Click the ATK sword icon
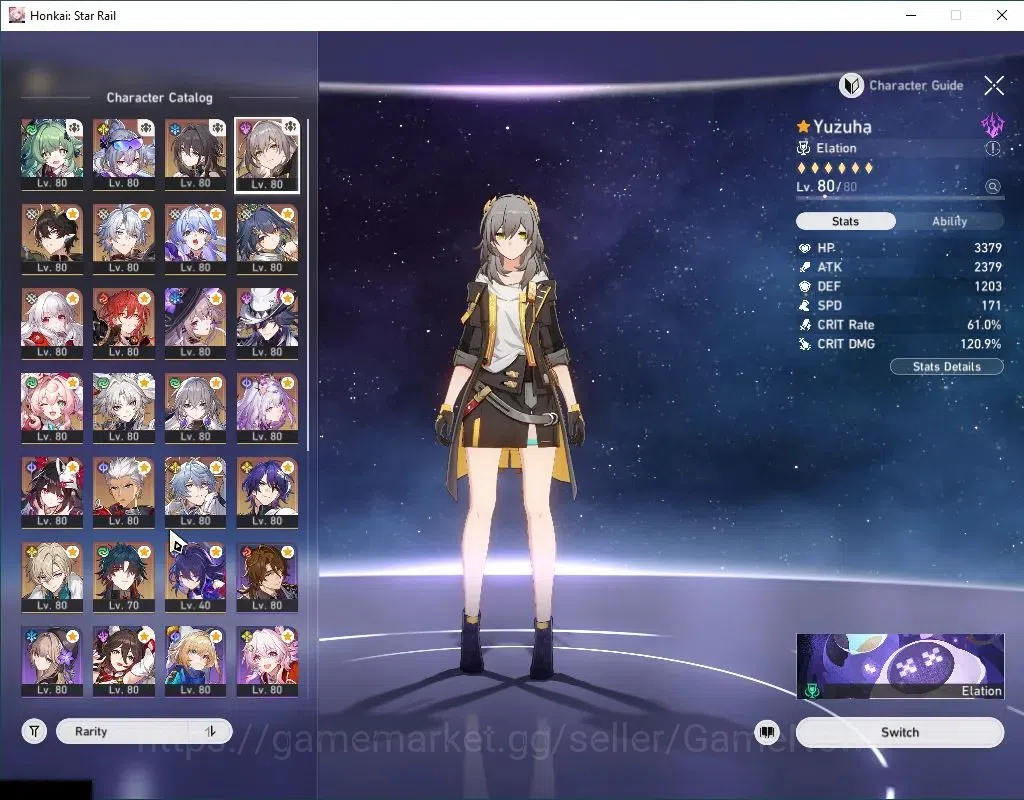Screen dimensions: 1024x800 click(805, 267)
